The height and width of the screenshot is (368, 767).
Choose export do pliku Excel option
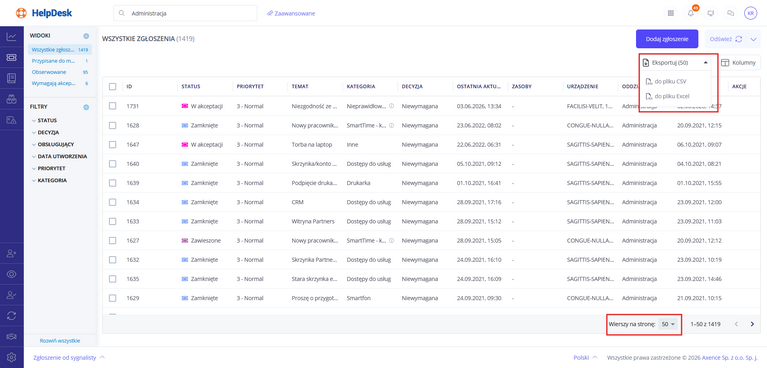[675, 96]
